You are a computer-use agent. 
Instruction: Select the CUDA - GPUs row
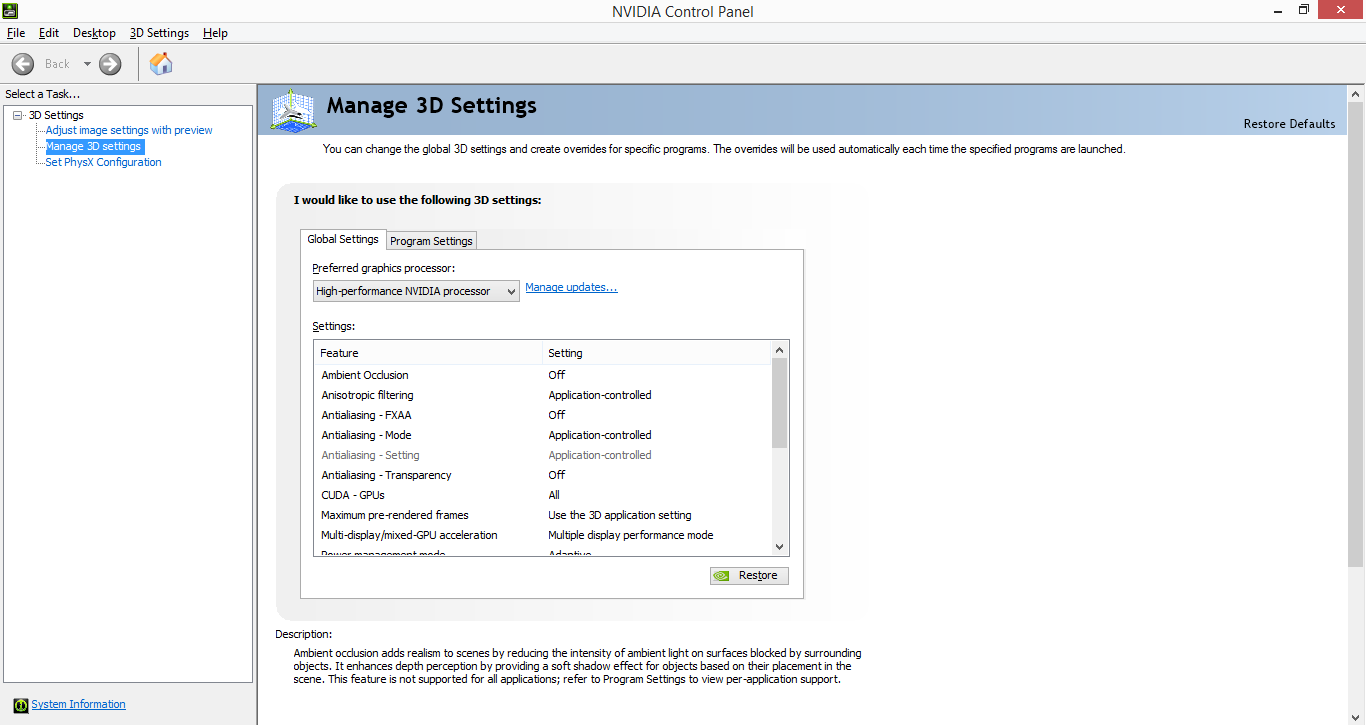[543, 495]
